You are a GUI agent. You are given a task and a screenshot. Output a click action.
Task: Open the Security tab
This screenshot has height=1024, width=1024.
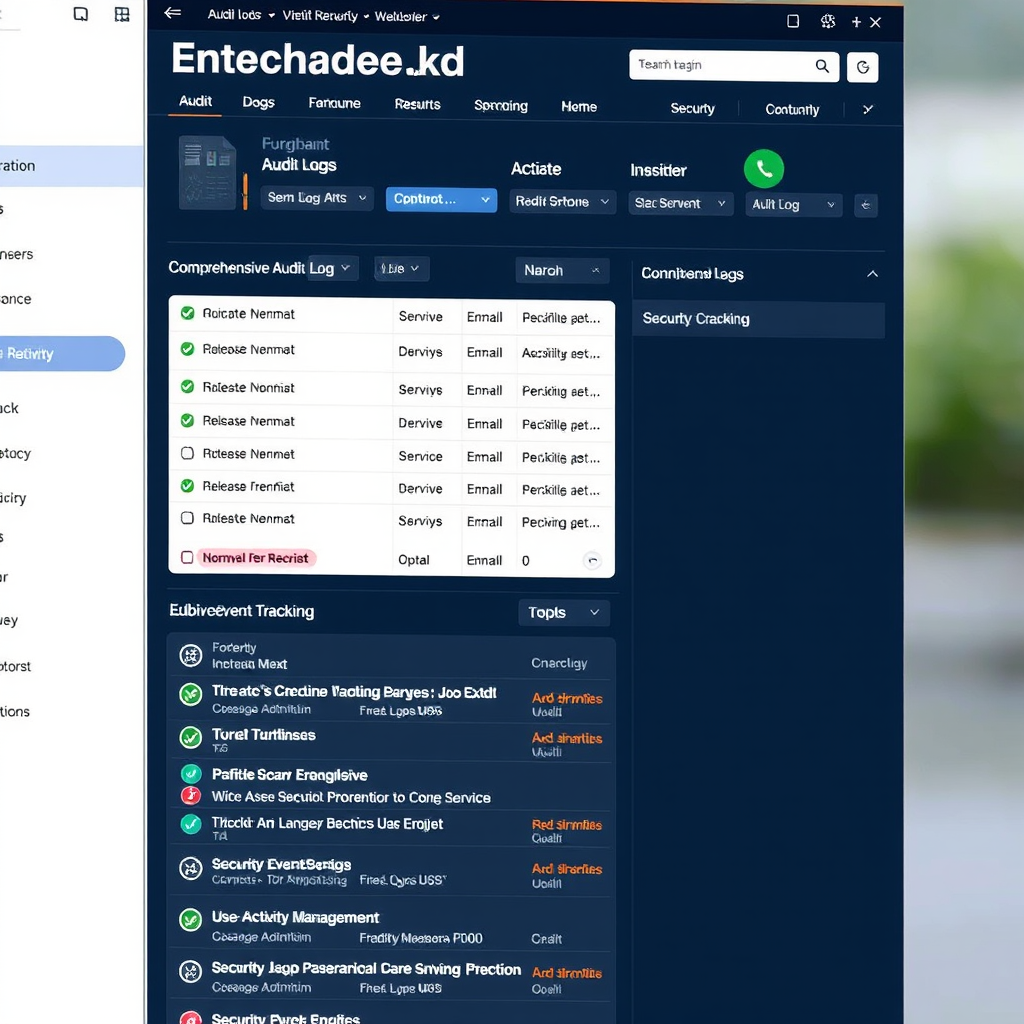pyautogui.click(x=692, y=109)
